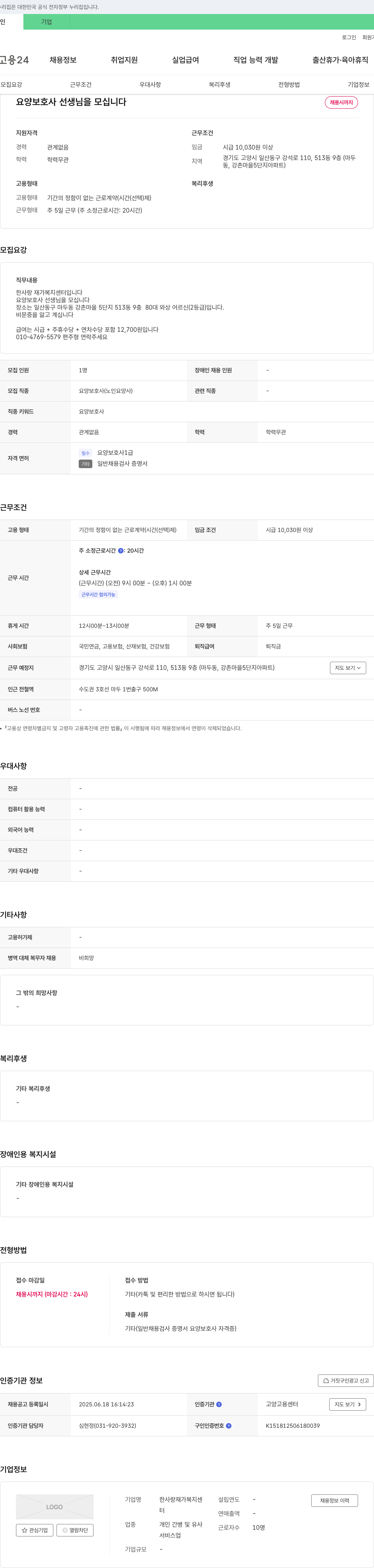Click the 열람차단 button
Image resolution: width=374 pixels, height=1568 pixels.
click(x=75, y=1530)
